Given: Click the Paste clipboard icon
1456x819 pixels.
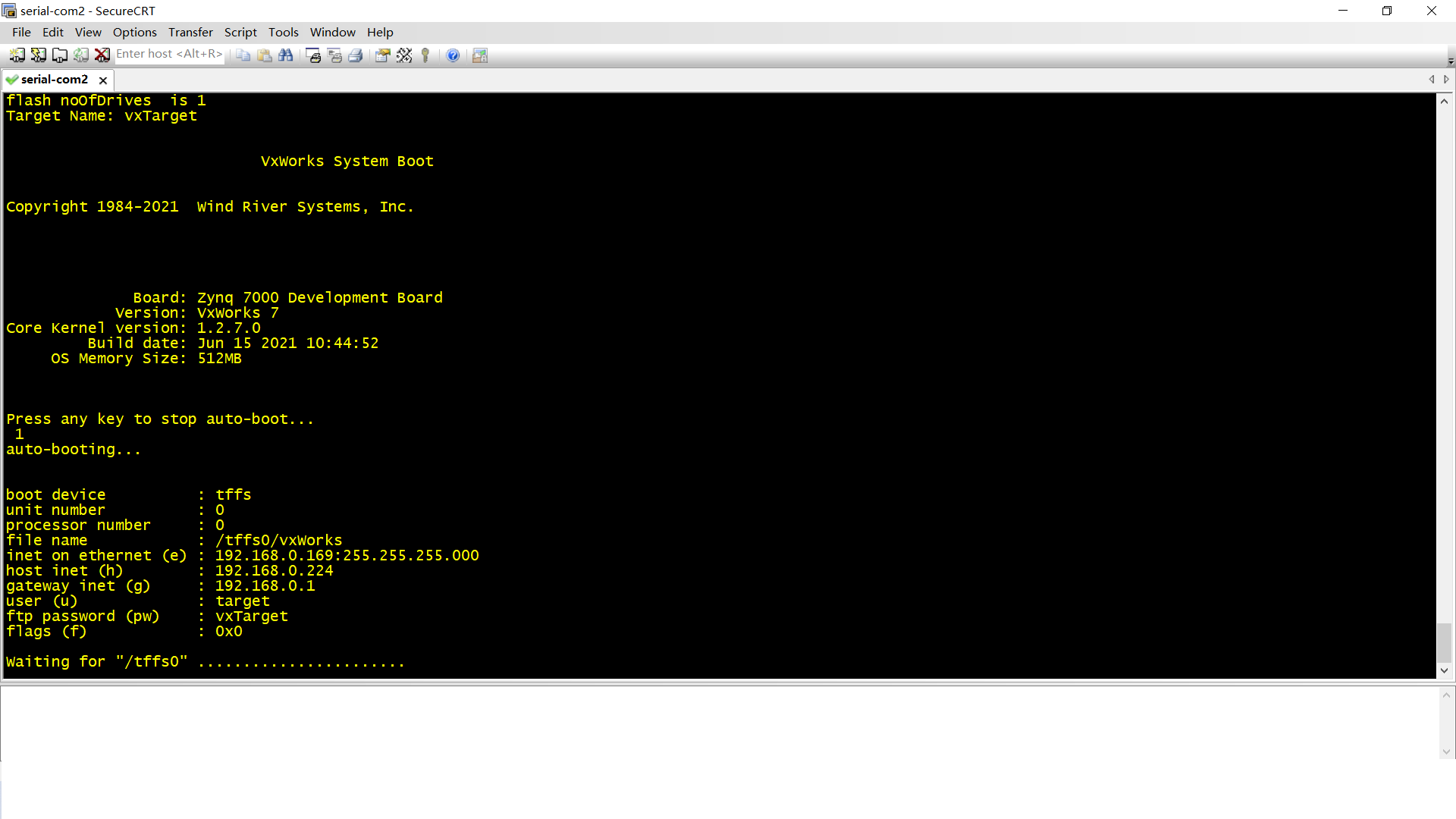Looking at the screenshot, I should [265, 55].
